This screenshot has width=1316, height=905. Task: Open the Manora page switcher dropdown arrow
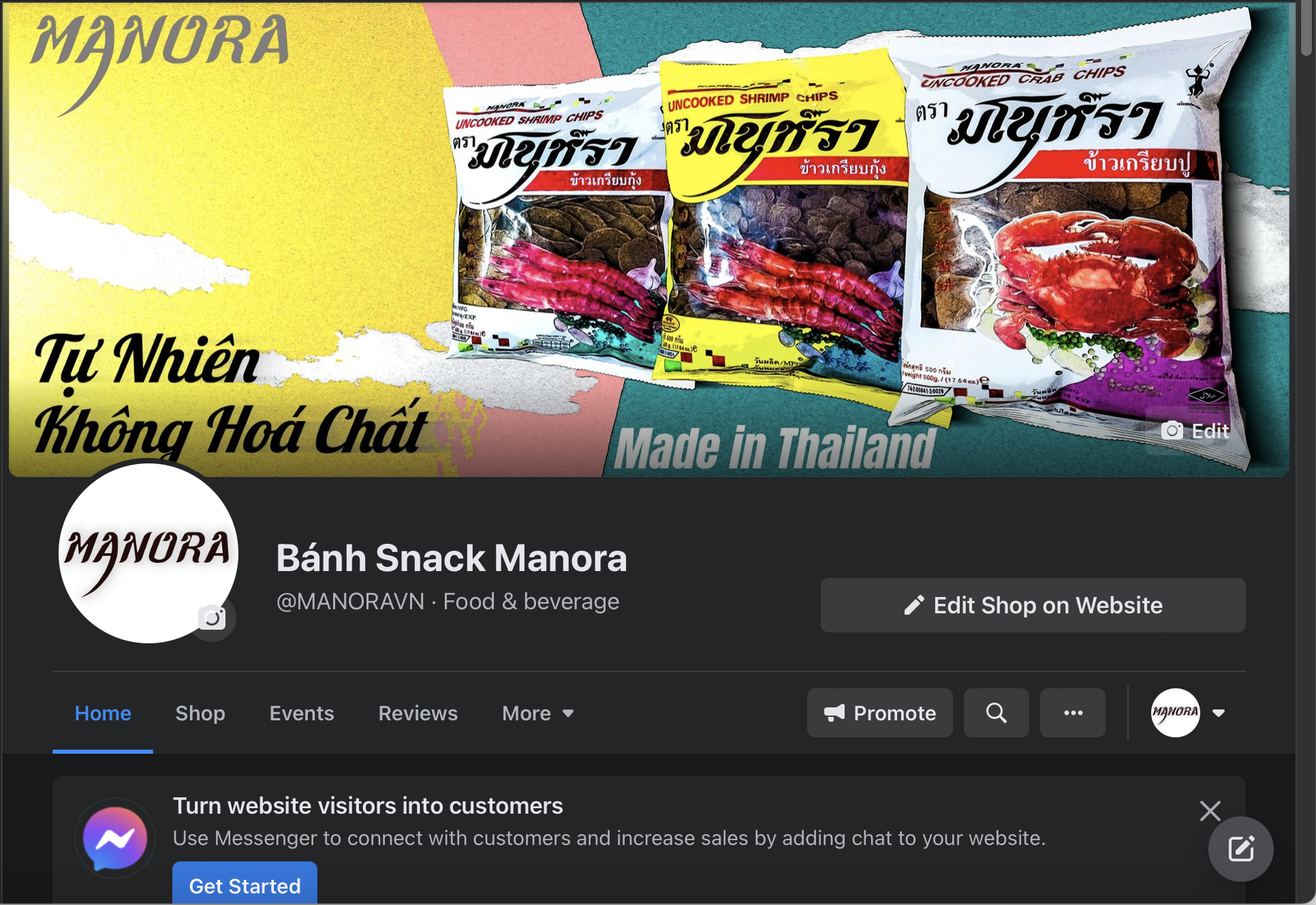click(1219, 713)
